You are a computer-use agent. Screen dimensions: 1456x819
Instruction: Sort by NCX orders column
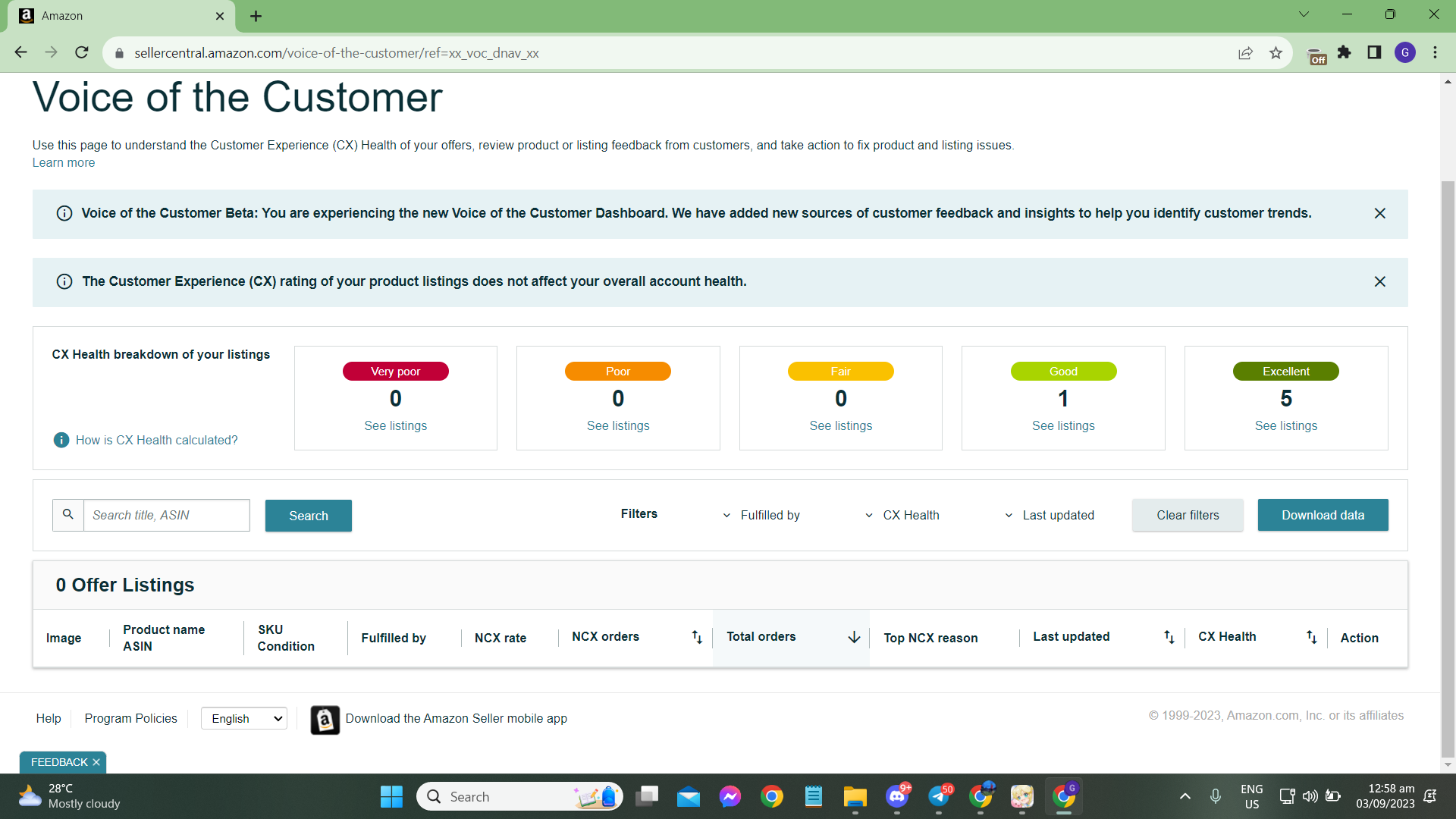[x=697, y=637]
